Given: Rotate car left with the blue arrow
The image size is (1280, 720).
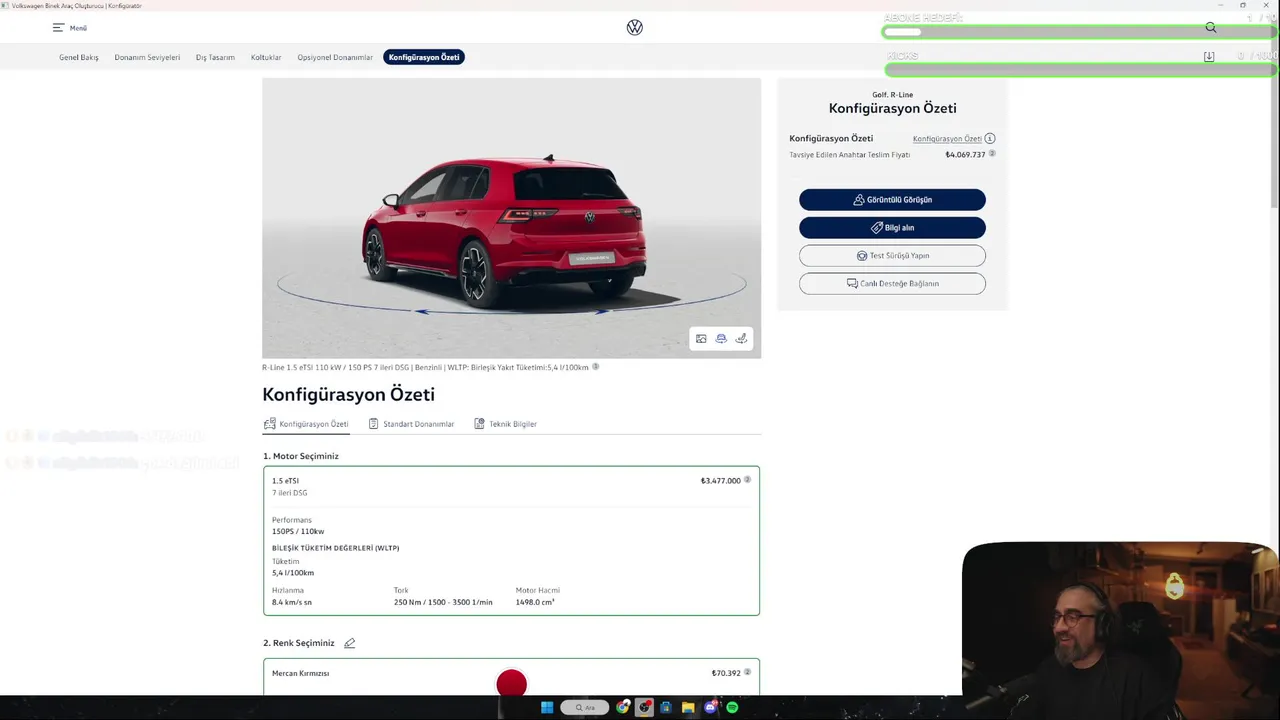Looking at the screenshot, I should [x=422, y=311].
